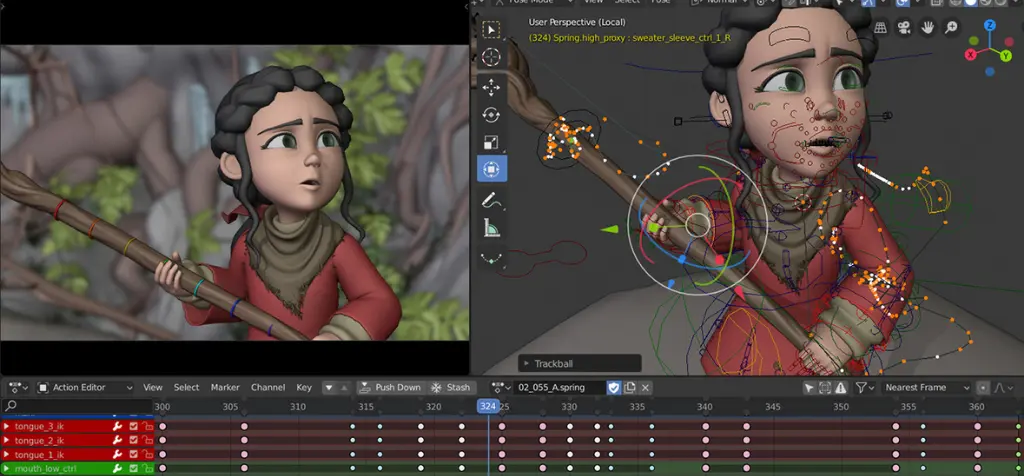Expand the tongue_3_ik channel group
The image size is (1024, 476).
pos(7,426)
